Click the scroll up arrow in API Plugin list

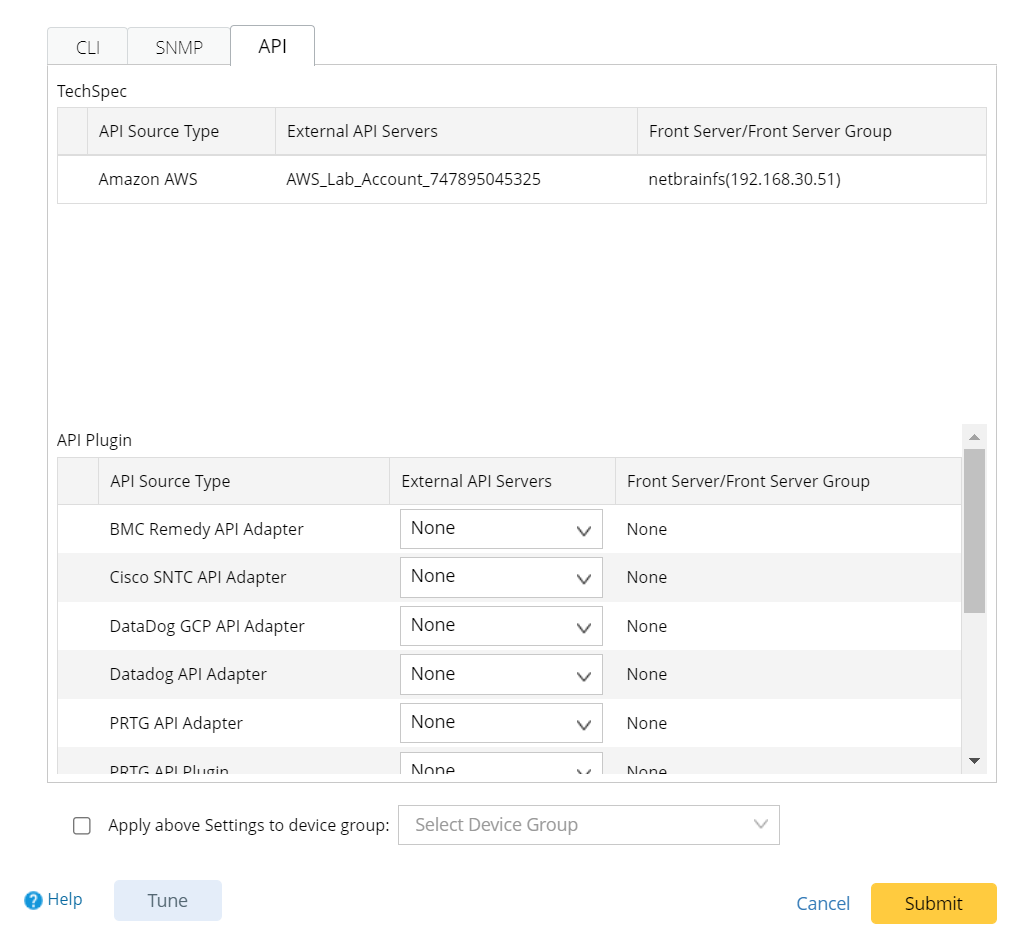pyautogui.click(x=974, y=437)
